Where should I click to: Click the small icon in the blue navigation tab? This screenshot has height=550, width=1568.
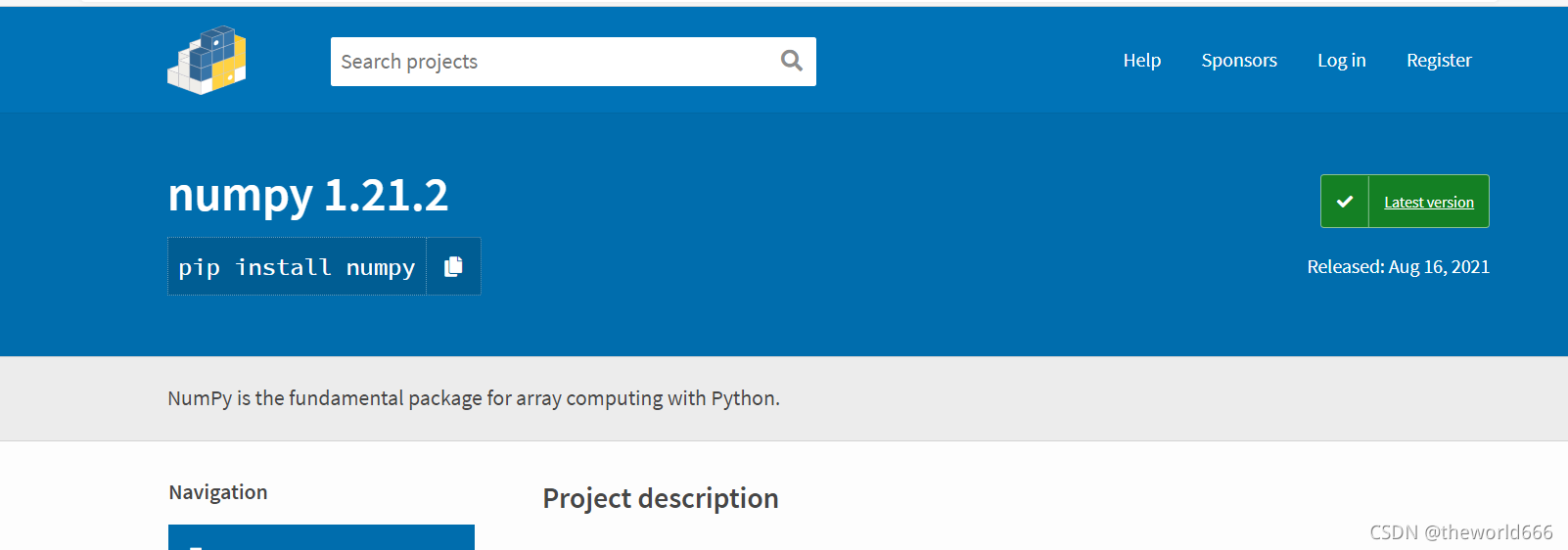pos(196,547)
